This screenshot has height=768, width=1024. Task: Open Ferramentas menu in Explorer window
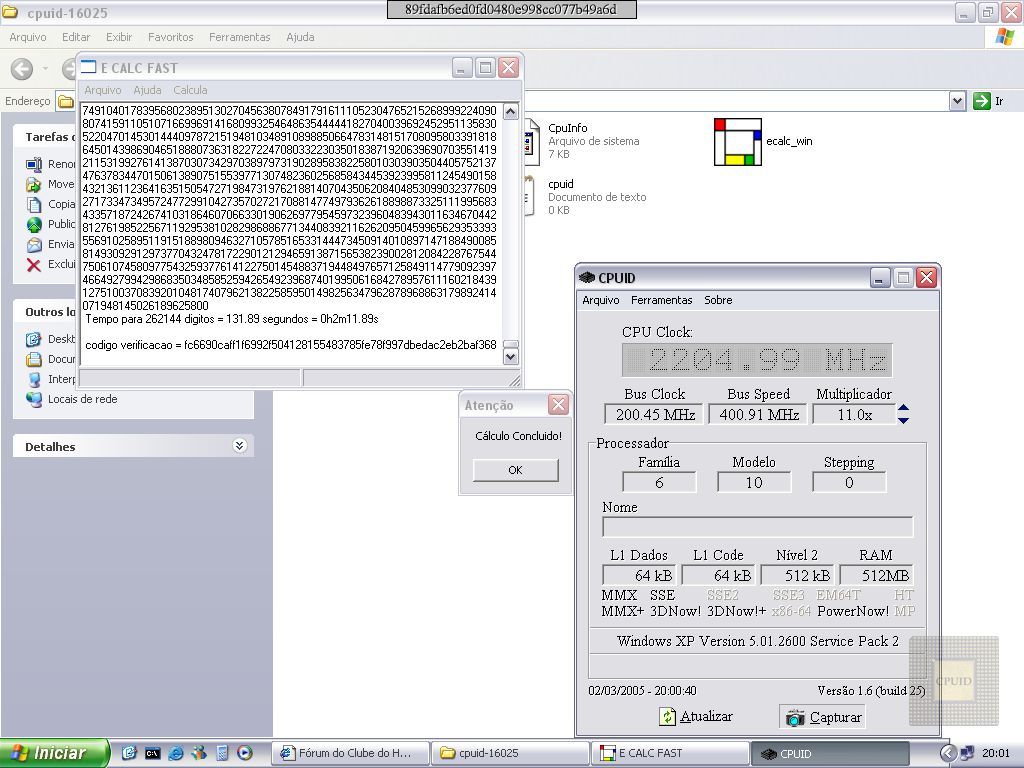pyautogui.click(x=240, y=37)
